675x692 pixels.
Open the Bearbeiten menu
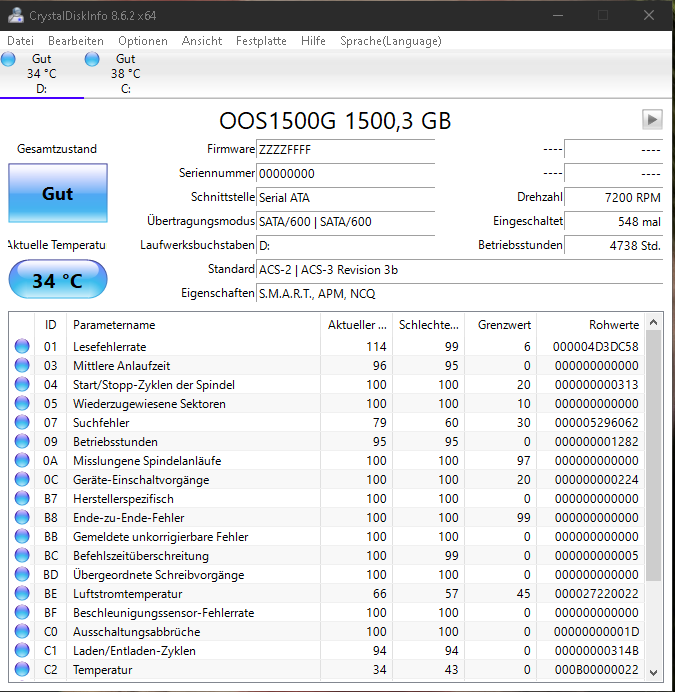(75, 41)
